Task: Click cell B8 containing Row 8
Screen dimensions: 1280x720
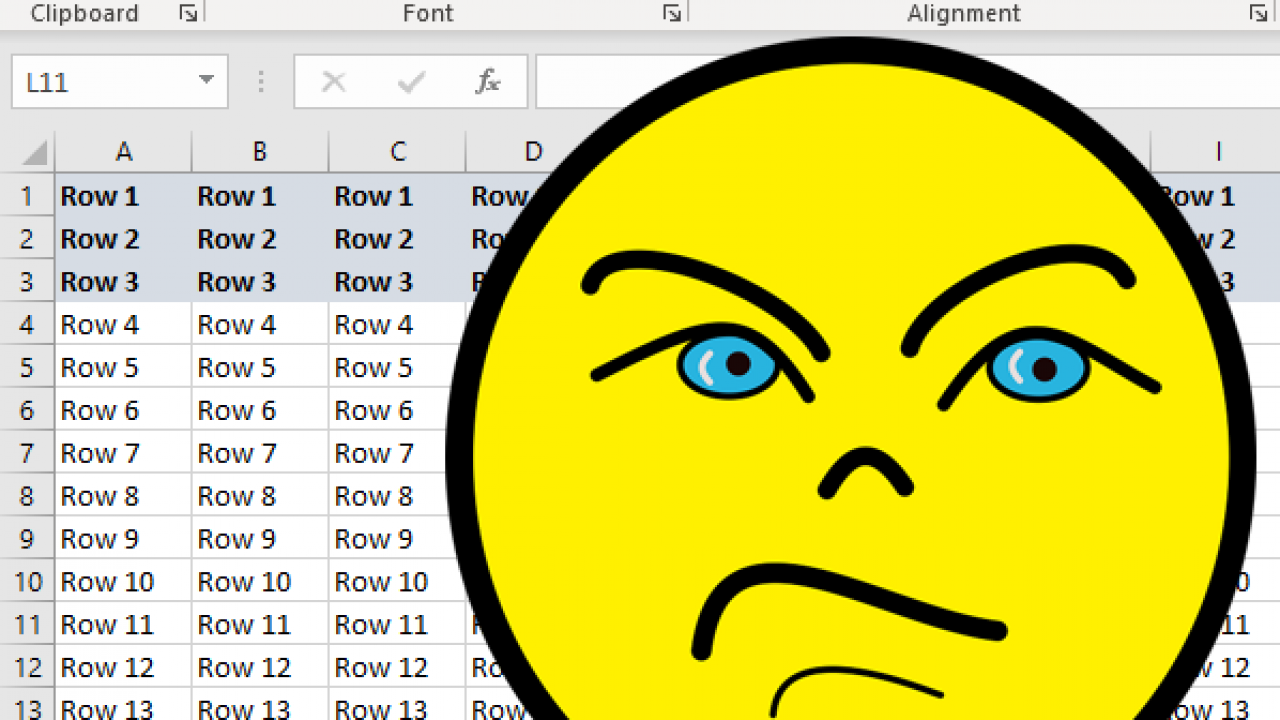Action: click(260, 497)
